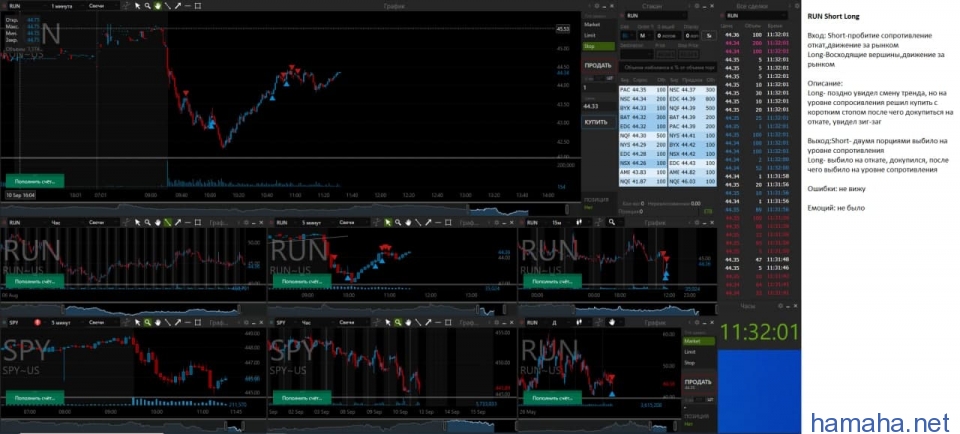The image size is (960, 434).
Task: Click bid row 'NQE 41.87' in order book
Action: (x=643, y=181)
